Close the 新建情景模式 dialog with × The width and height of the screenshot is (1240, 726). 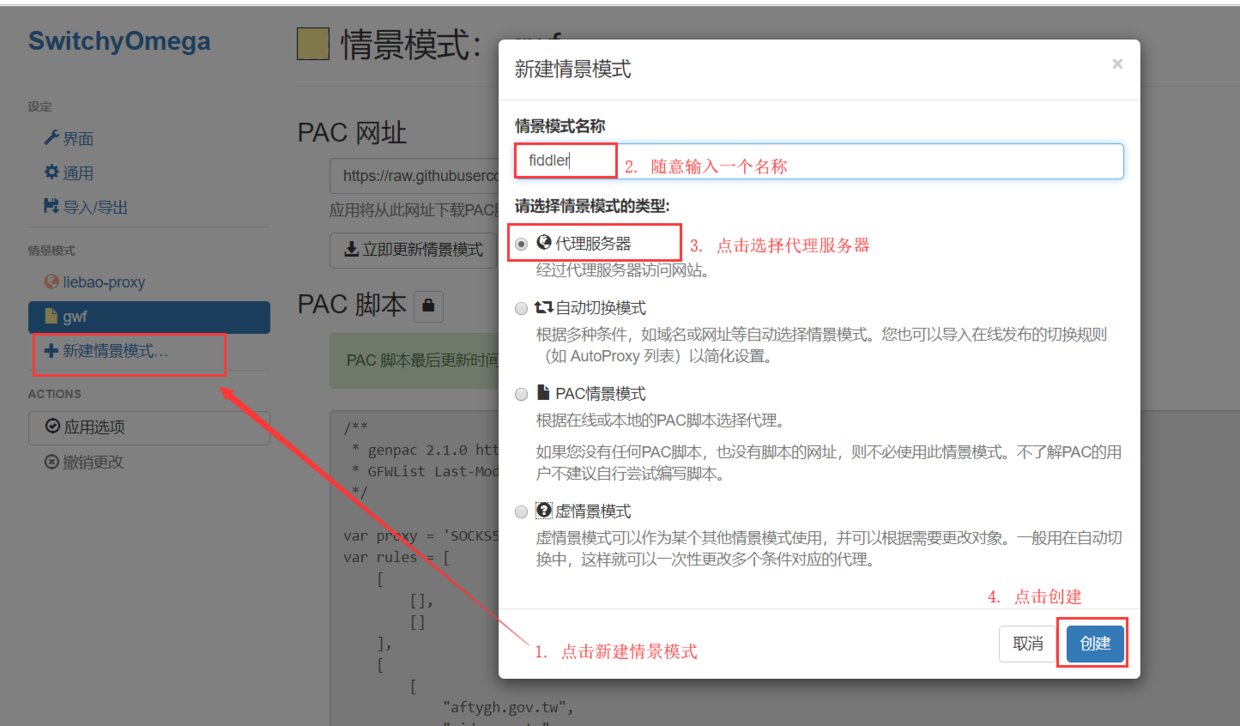point(1117,63)
